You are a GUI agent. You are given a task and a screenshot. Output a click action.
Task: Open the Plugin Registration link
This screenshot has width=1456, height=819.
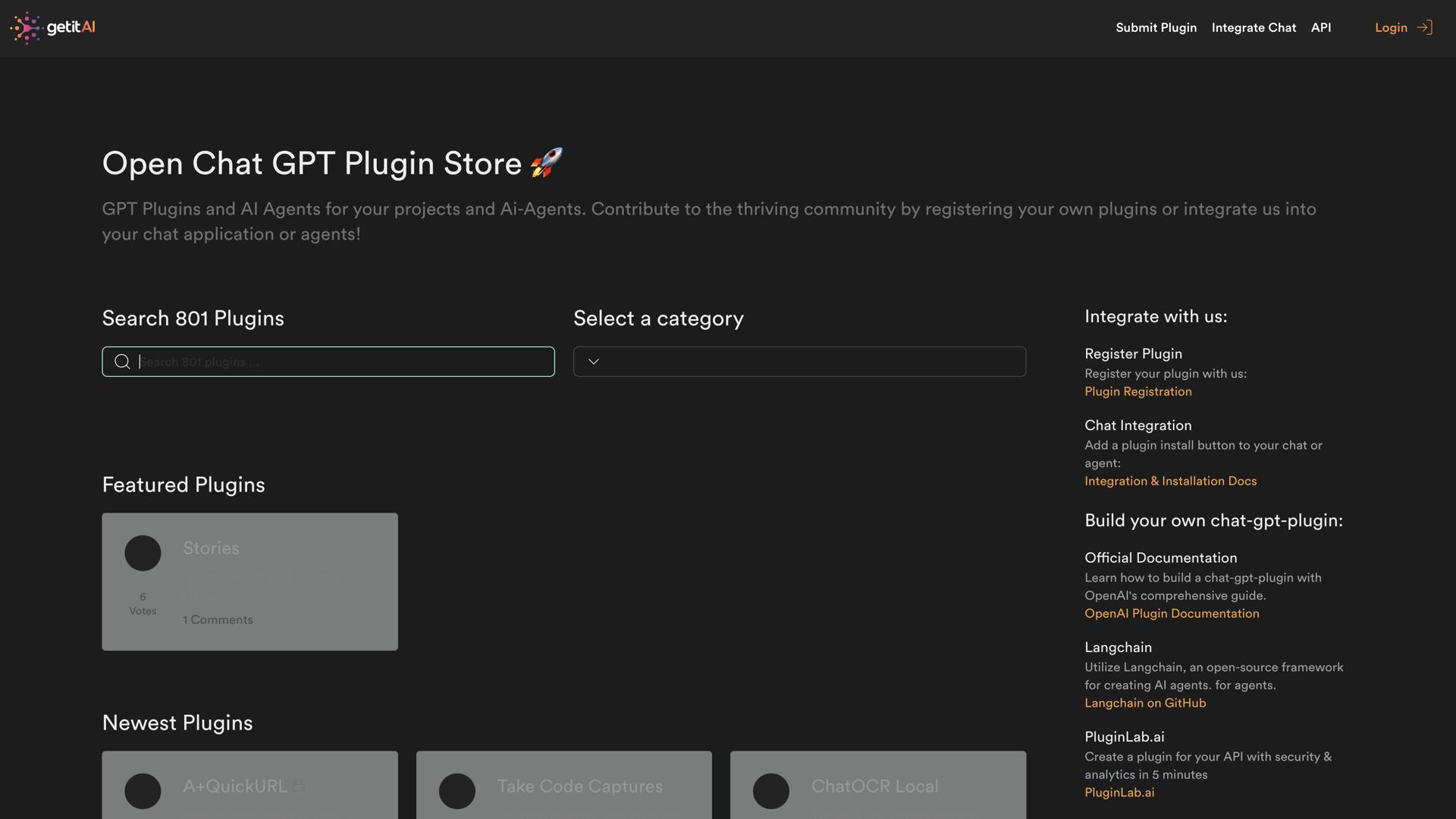coord(1137,392)
